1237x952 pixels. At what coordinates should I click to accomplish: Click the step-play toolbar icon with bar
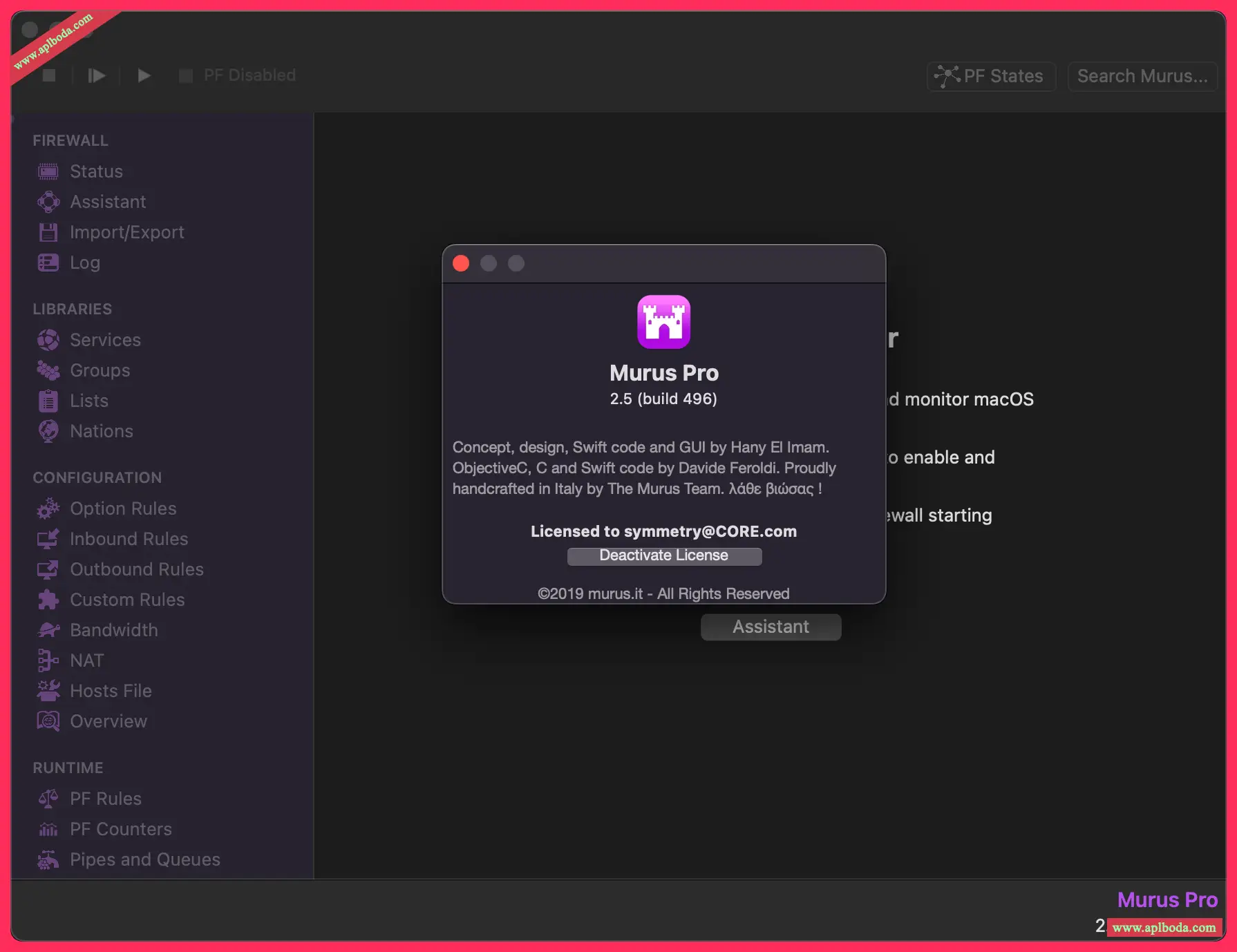point(97,75)
